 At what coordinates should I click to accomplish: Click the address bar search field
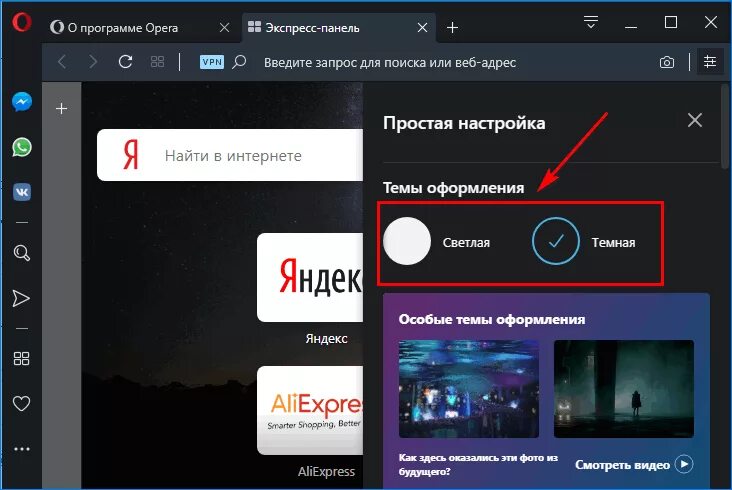(390, 63)
